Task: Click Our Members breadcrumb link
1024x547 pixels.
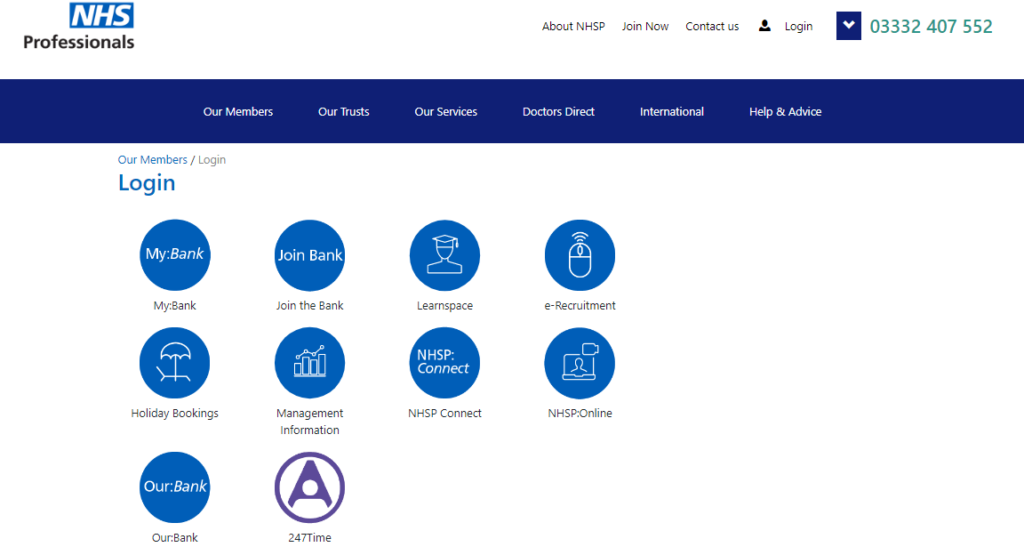Action: point(152,160)
